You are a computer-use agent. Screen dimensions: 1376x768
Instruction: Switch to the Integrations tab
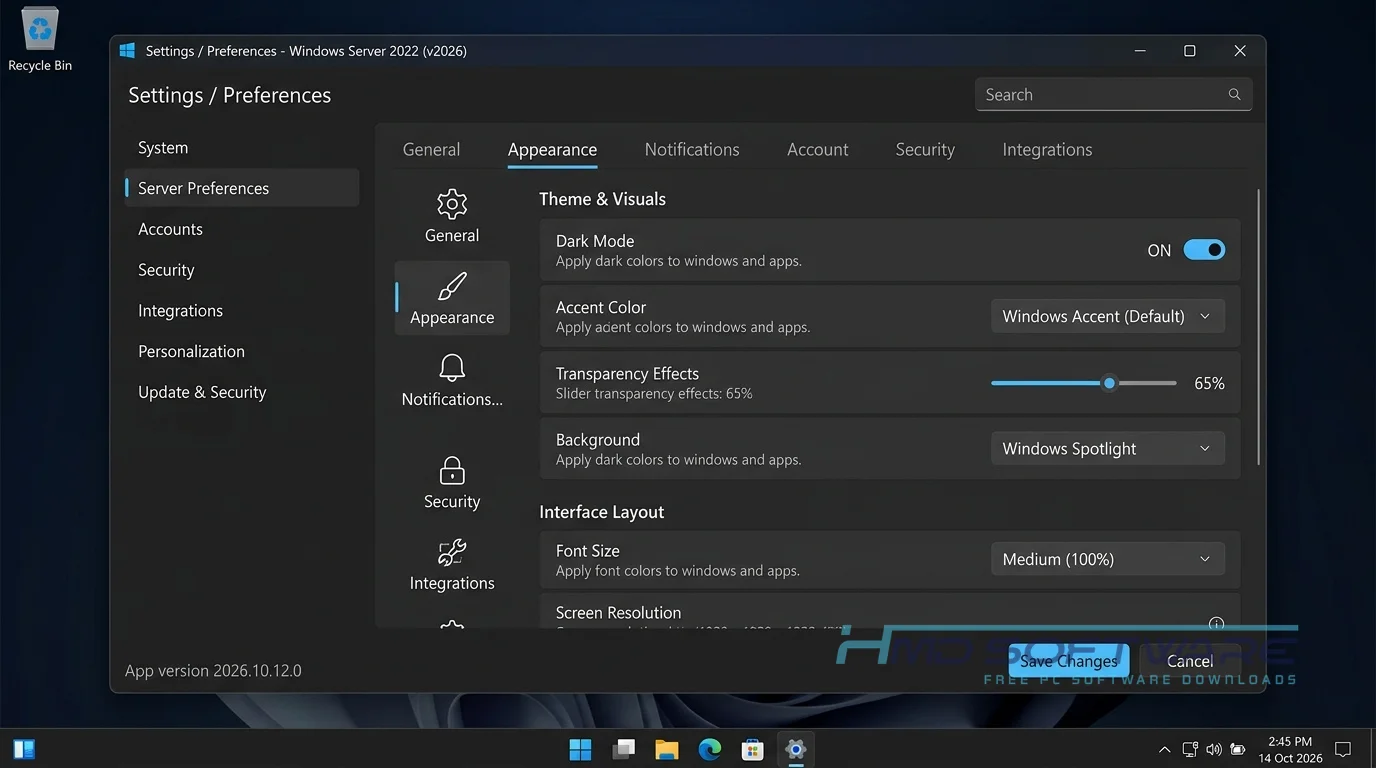(1047, 149)
